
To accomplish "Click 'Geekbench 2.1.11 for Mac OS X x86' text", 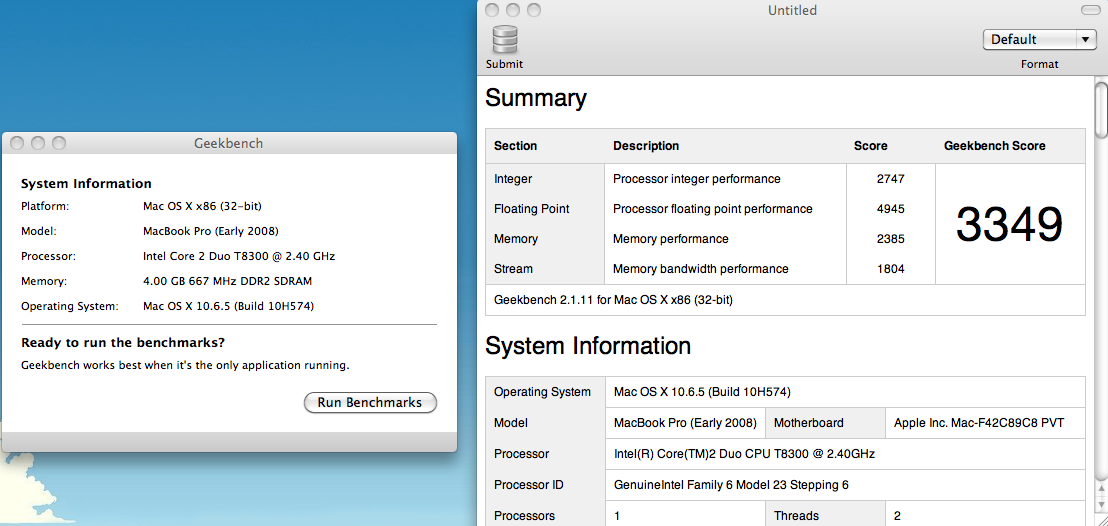I will (613, 300).
